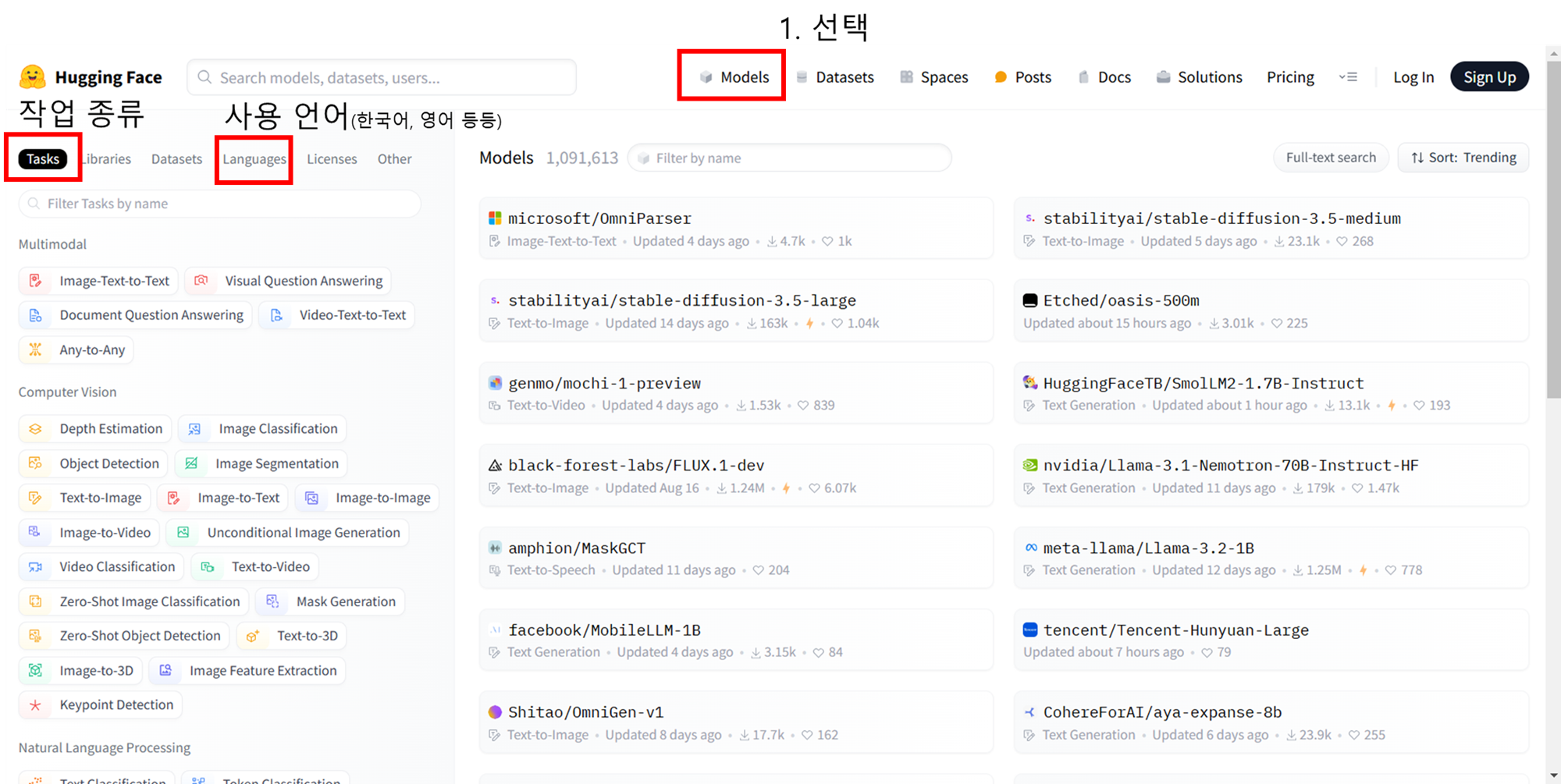This screenshot has height=784, width=1561.
Task: Click the Document Question Answering task icon
Action: point(36,315)
